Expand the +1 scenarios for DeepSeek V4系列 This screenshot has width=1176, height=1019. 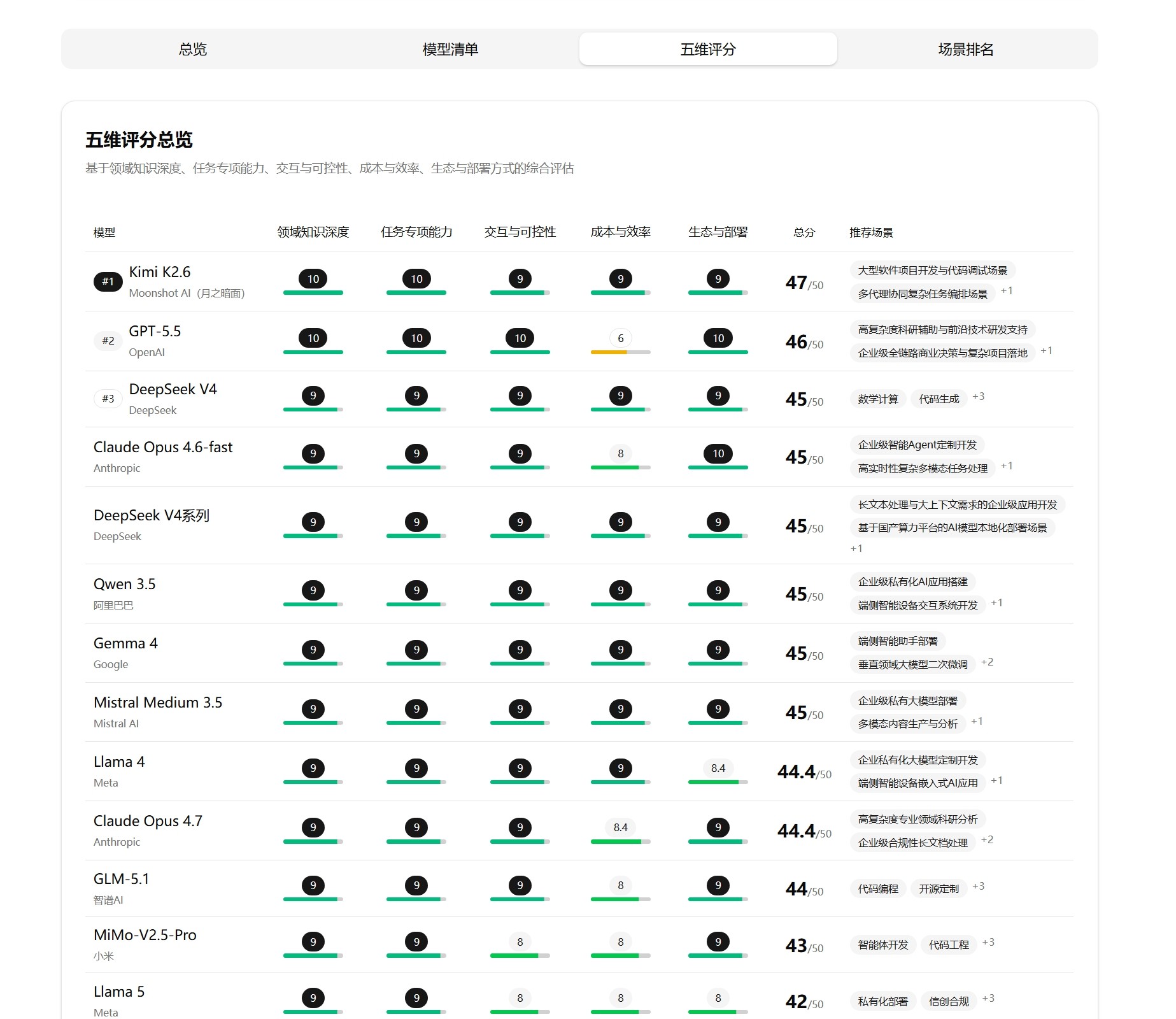point(856,548)
